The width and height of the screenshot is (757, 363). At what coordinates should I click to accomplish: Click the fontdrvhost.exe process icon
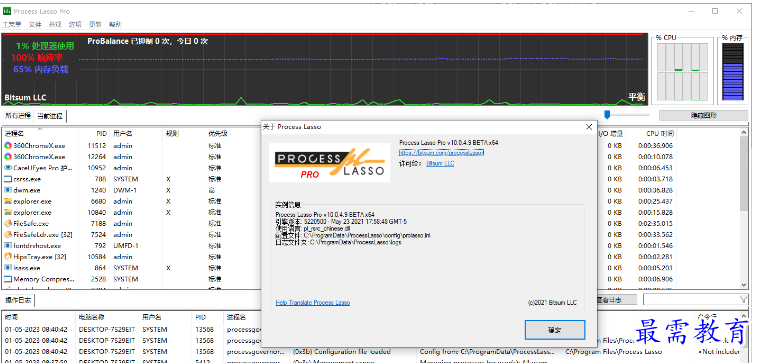(8, 246)
